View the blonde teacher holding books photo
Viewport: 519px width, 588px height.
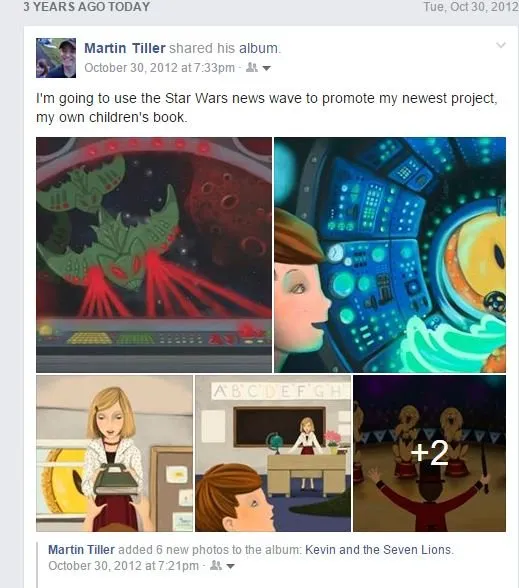(114, 453)
